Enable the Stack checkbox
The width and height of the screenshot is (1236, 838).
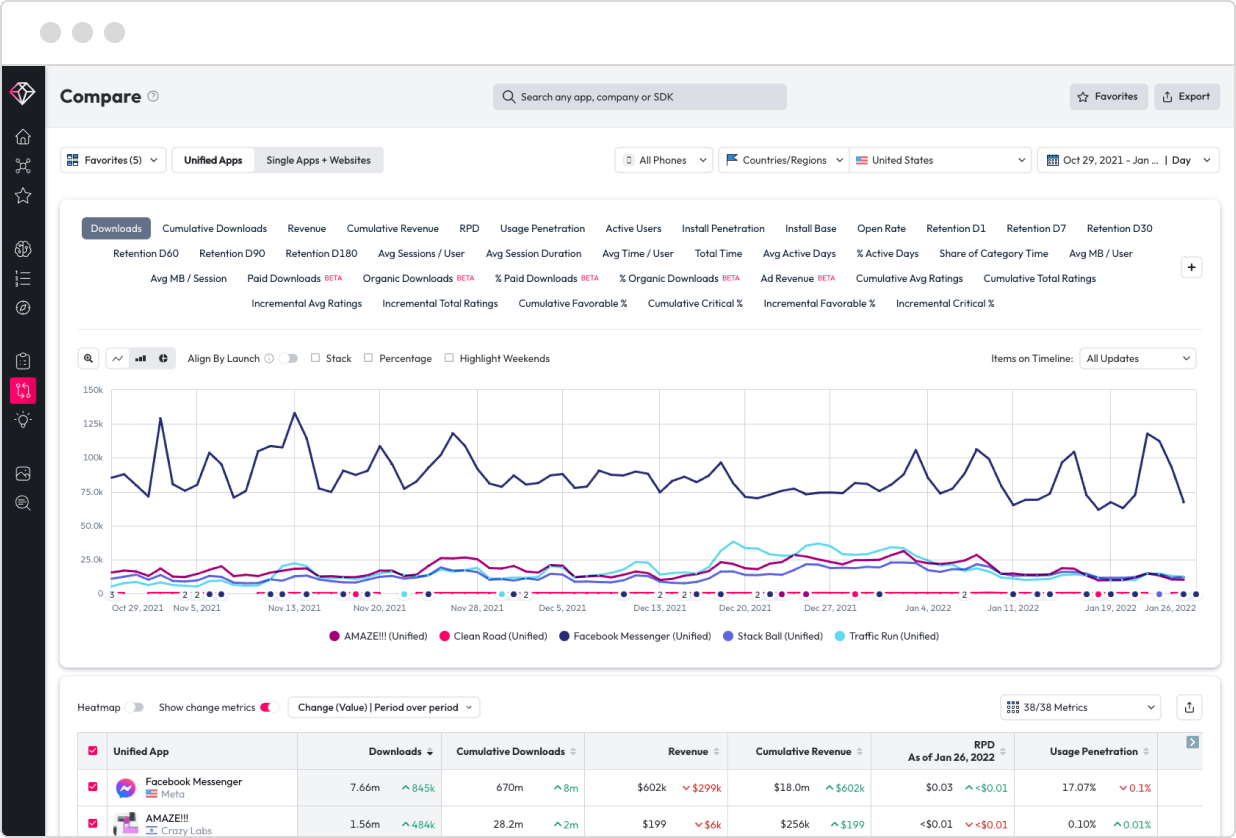pos(316,358)
